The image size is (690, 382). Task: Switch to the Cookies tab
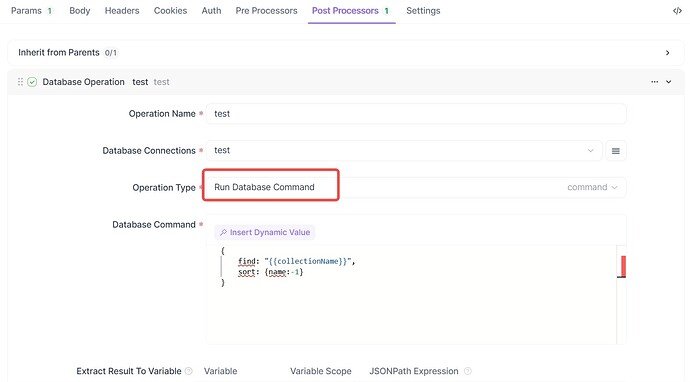pos(170,11)
